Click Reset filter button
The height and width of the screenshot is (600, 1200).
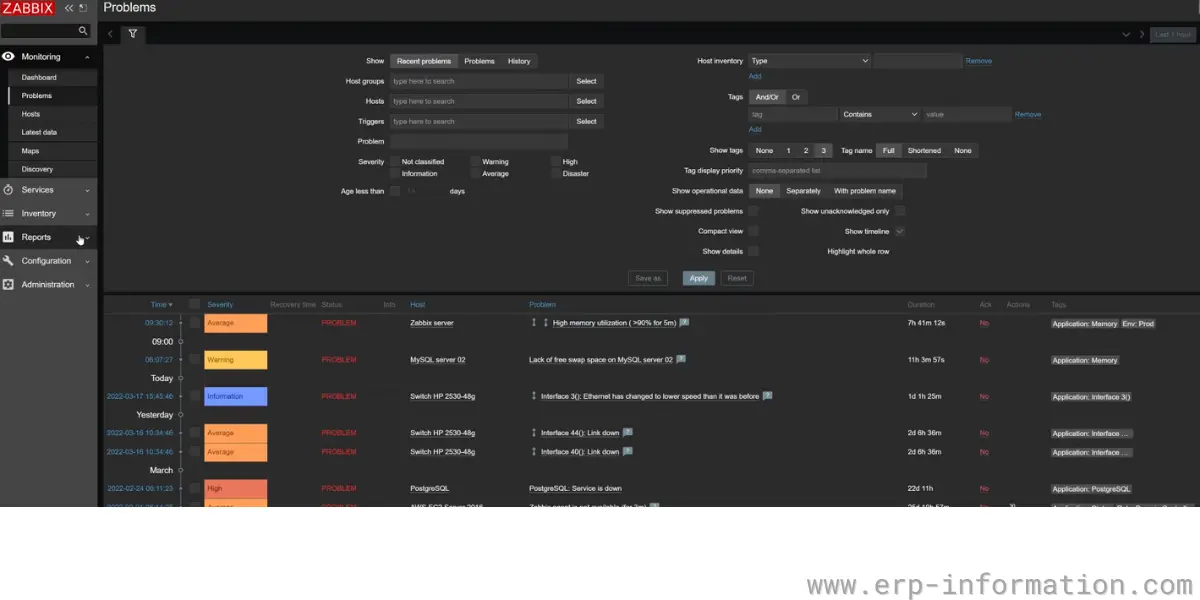pyautogui.click(x=737, y=278)
